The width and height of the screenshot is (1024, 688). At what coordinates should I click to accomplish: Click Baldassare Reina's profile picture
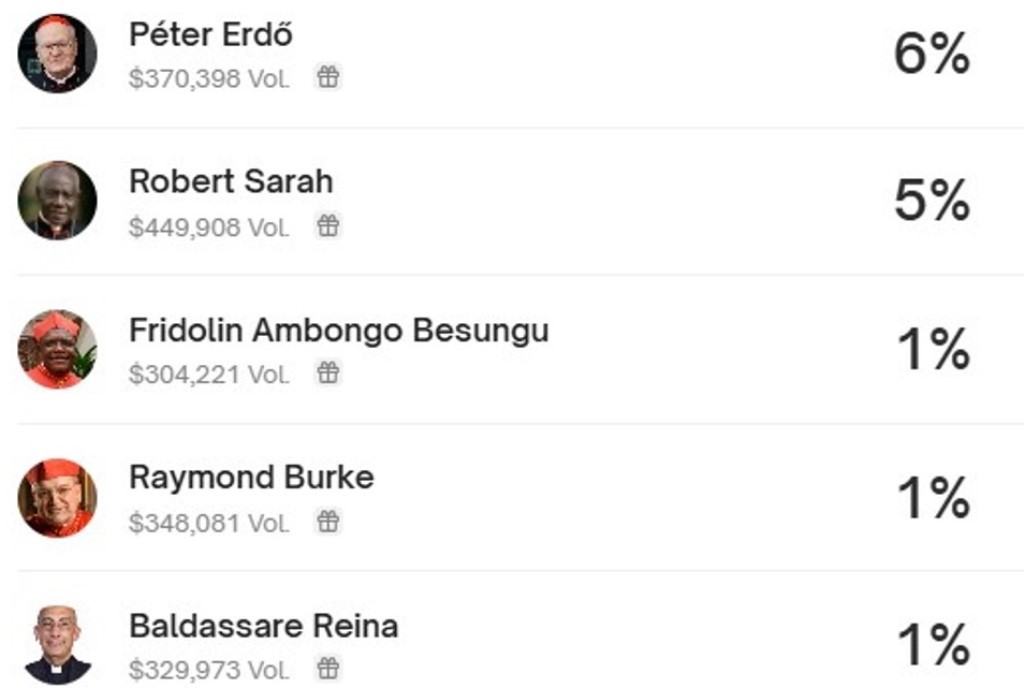tap(57, 644)
